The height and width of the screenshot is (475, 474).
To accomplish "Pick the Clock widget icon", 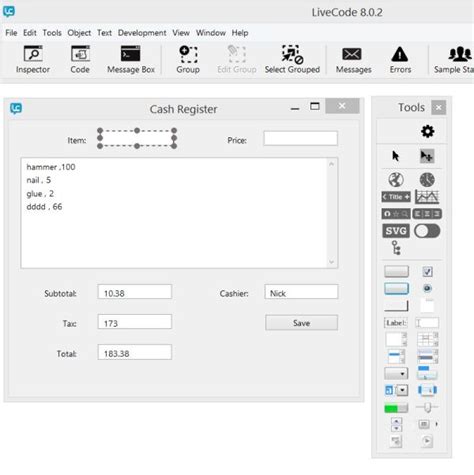I will (427, 180).
